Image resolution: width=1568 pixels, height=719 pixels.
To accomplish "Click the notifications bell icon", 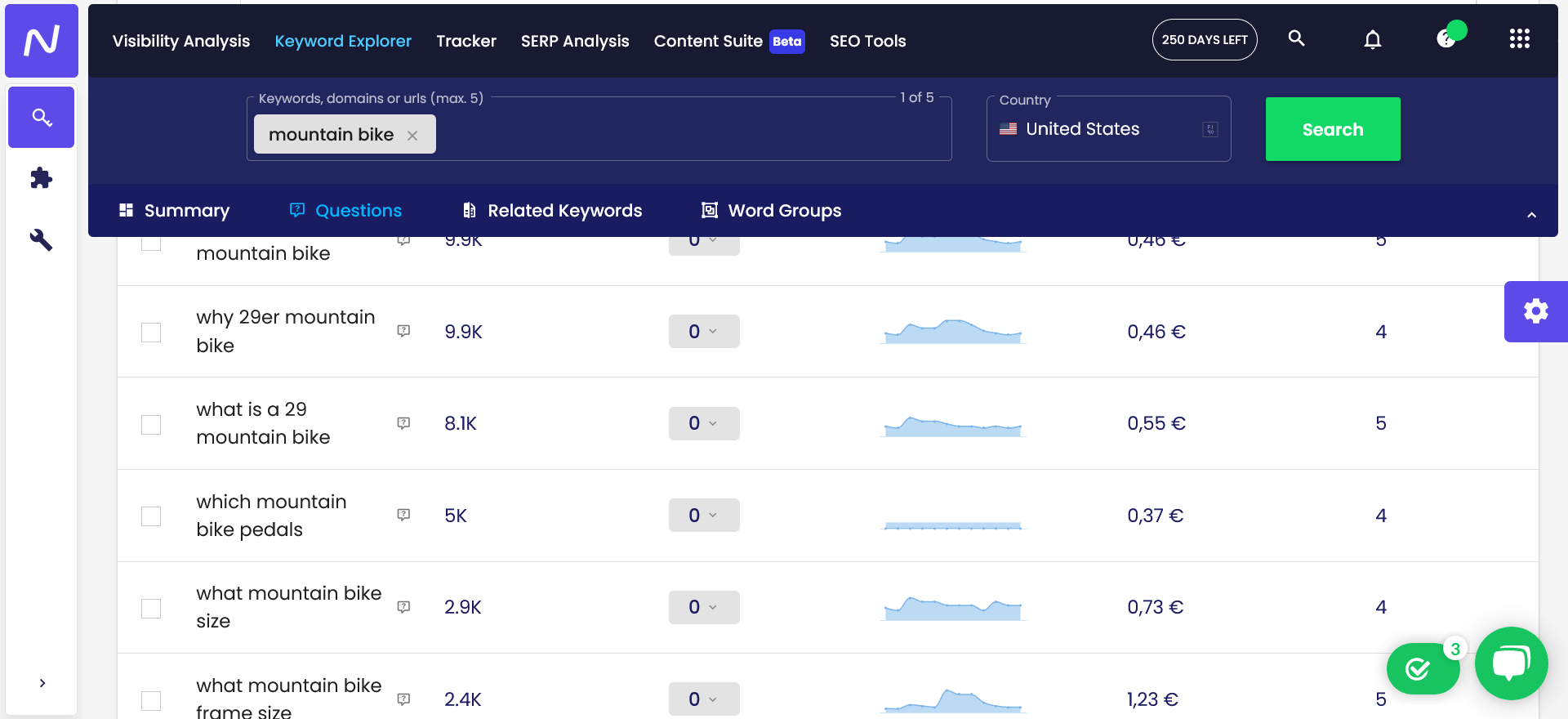I will [x=1373, y=39].
